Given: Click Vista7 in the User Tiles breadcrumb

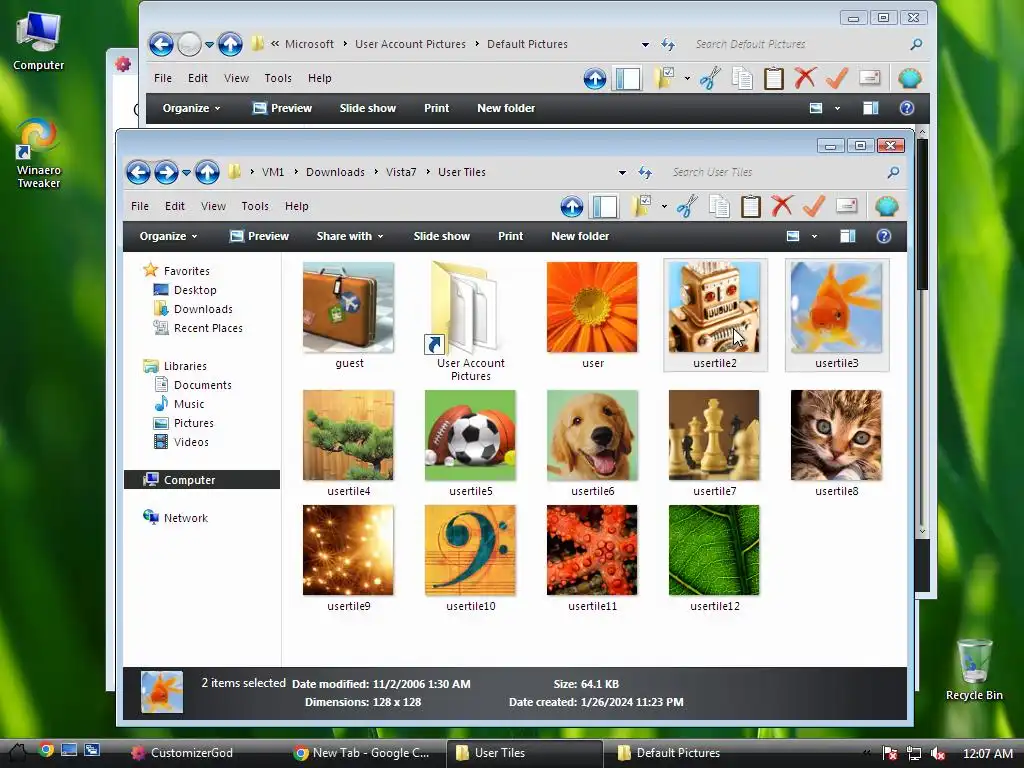Looking at the screenshot, I should point(401,172).
